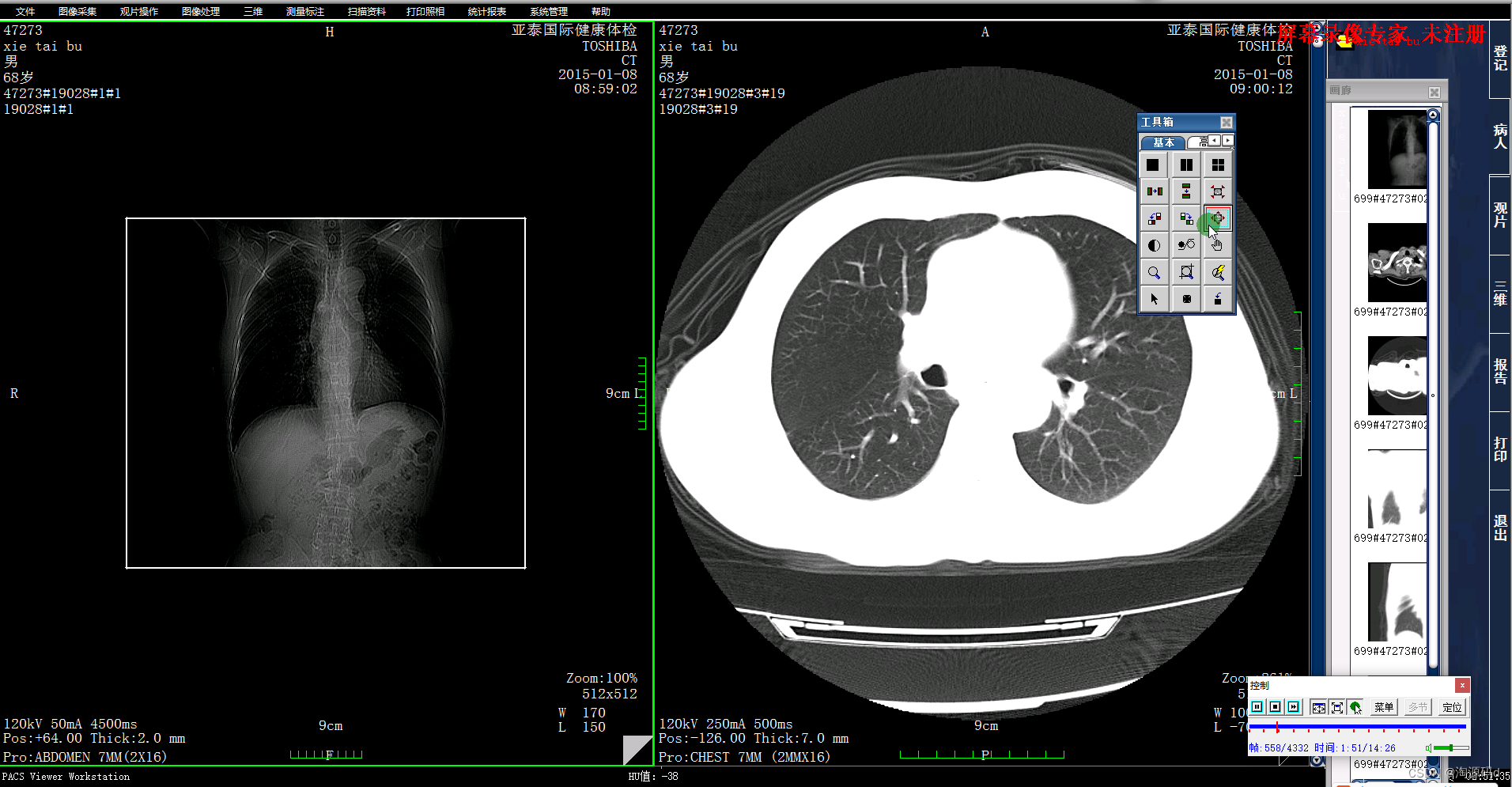
Task: Select the region zoom crop tool
Action: point(1186,272)
